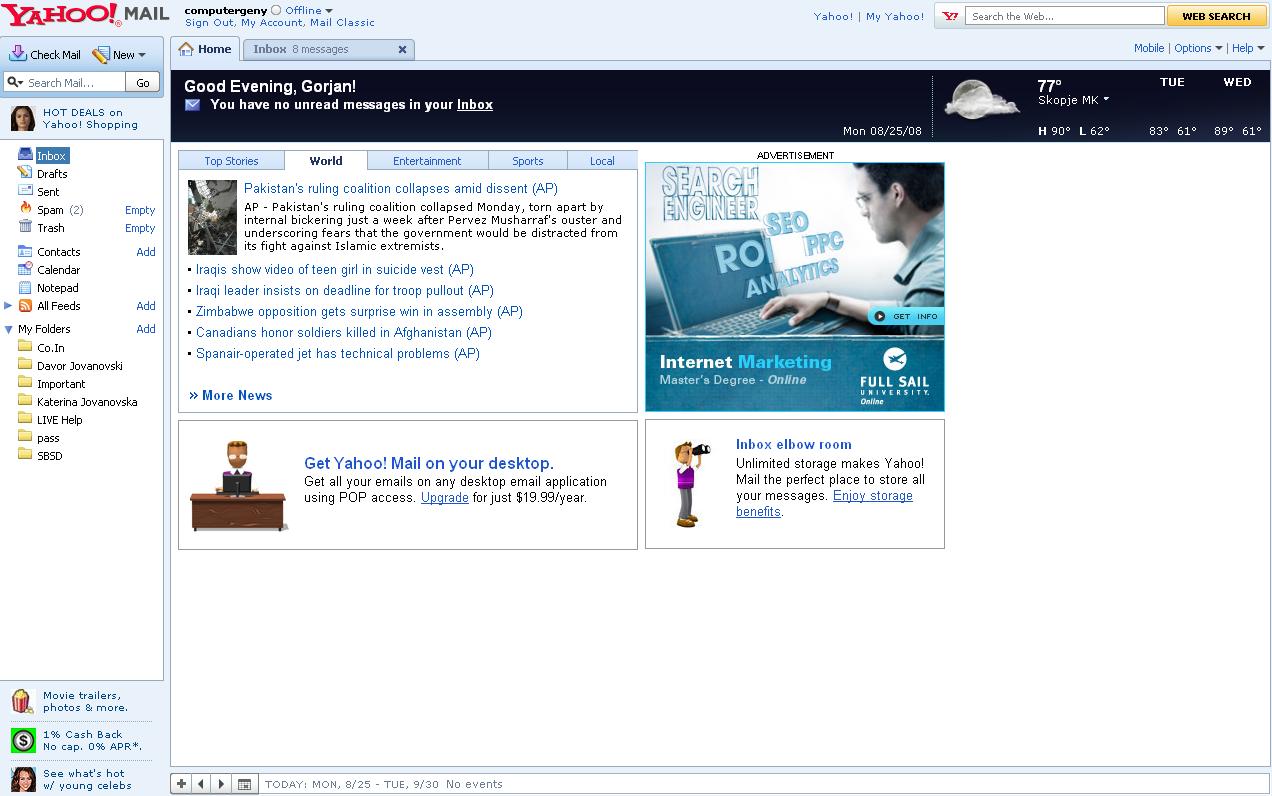Viewport: 1272px width, 796px height.
Task: Select the Top Stories news tab
Action: click(x=231, y=161)
